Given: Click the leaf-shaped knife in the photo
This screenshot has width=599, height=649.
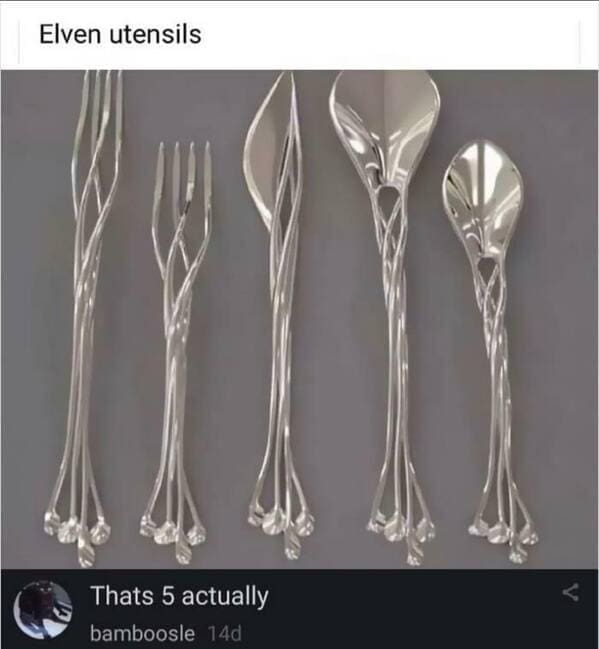Looking at the screenshot, I should (279, 315).
